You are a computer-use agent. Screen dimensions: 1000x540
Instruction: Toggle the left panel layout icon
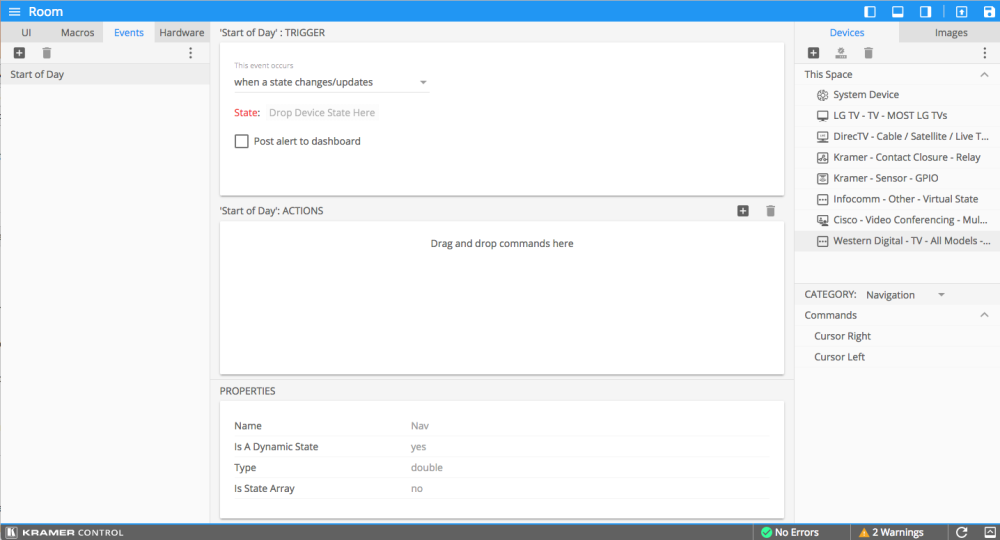click(x=870, y=11)
